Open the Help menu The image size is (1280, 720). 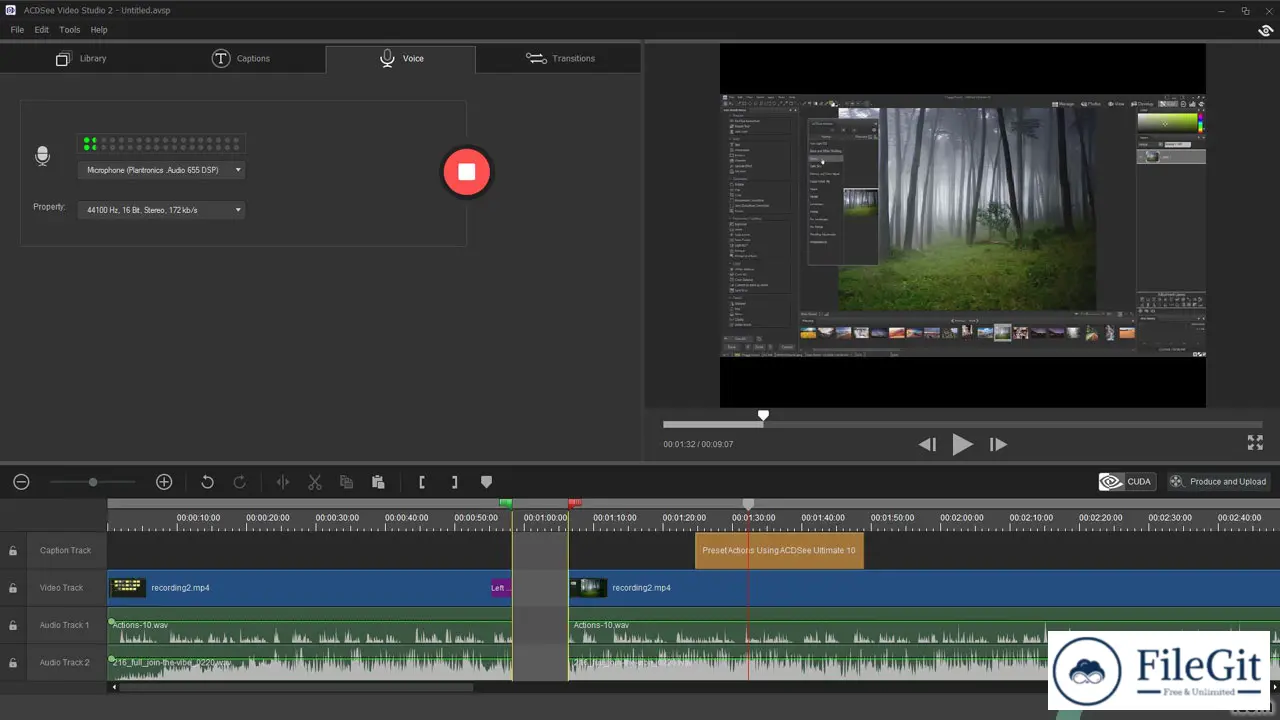point(99,30)
